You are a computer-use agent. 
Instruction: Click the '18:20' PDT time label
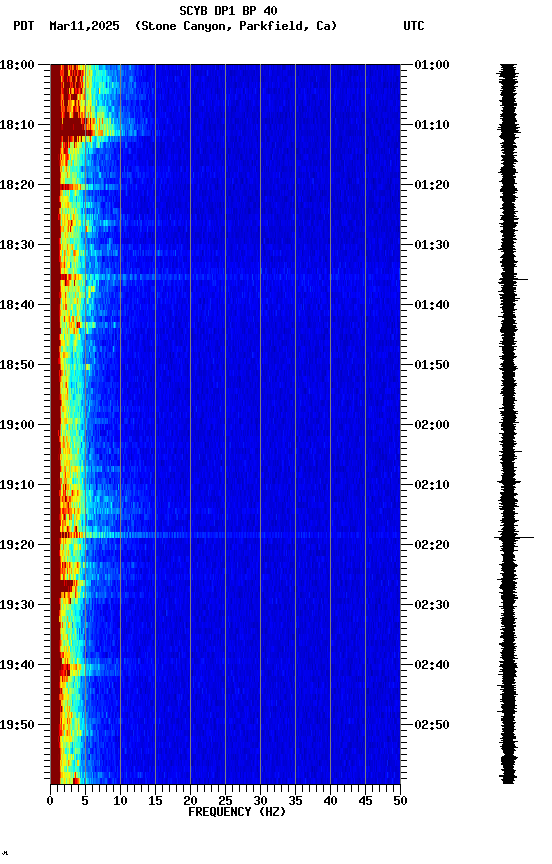[x=17, y=185]
